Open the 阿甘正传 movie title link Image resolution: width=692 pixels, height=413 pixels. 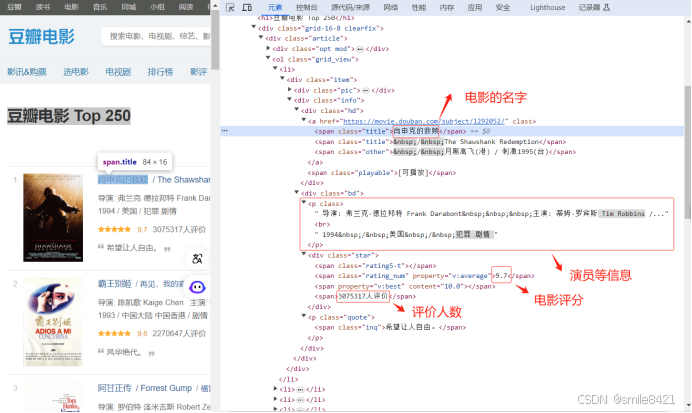pyautogui.click(x=115, y=388)
